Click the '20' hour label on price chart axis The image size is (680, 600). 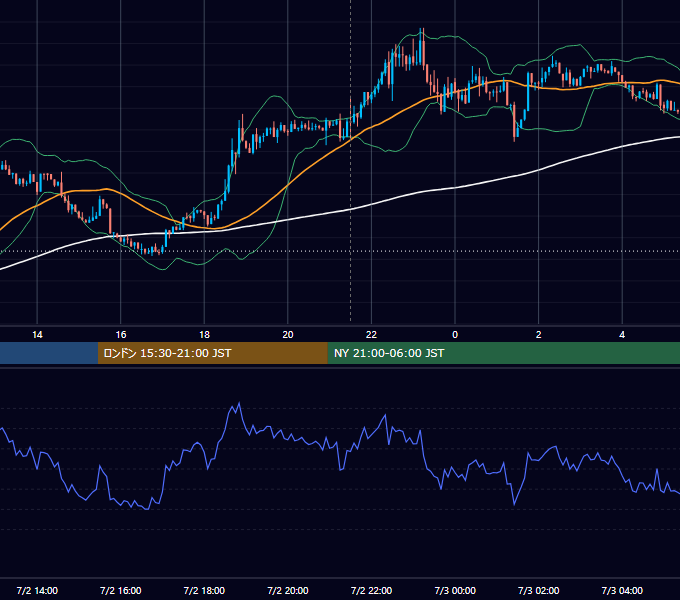(288, 335)
